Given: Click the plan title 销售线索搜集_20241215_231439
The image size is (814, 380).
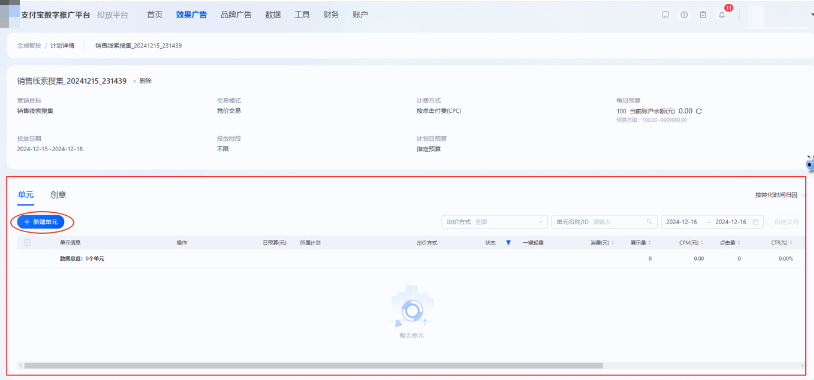Looking at the screenshot, I should (72, 81).
